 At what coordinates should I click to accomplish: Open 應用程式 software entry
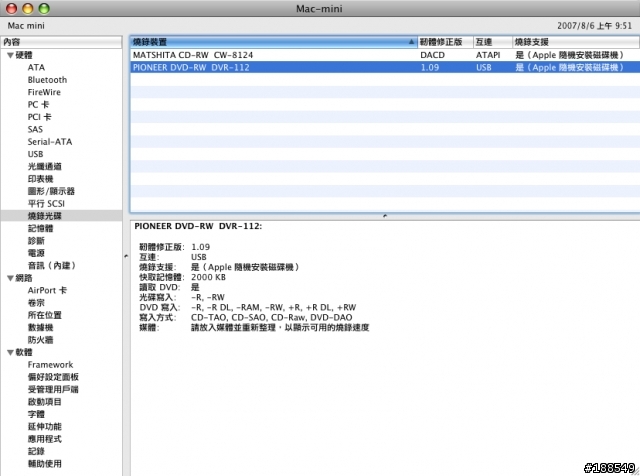click(44, 439)
